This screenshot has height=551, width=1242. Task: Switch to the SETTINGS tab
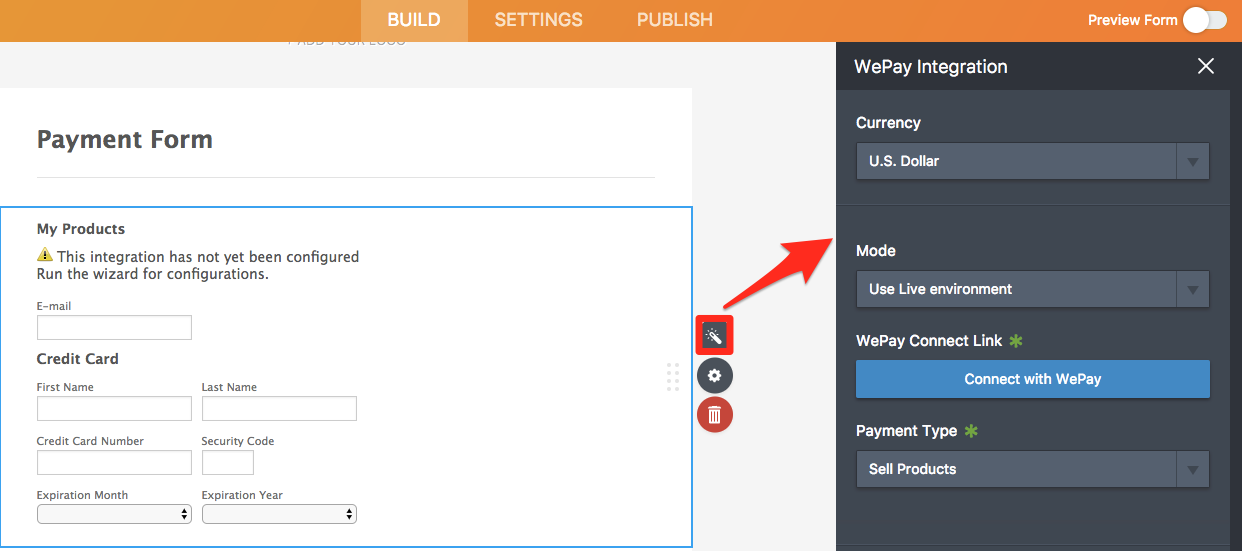coord(538,20)
